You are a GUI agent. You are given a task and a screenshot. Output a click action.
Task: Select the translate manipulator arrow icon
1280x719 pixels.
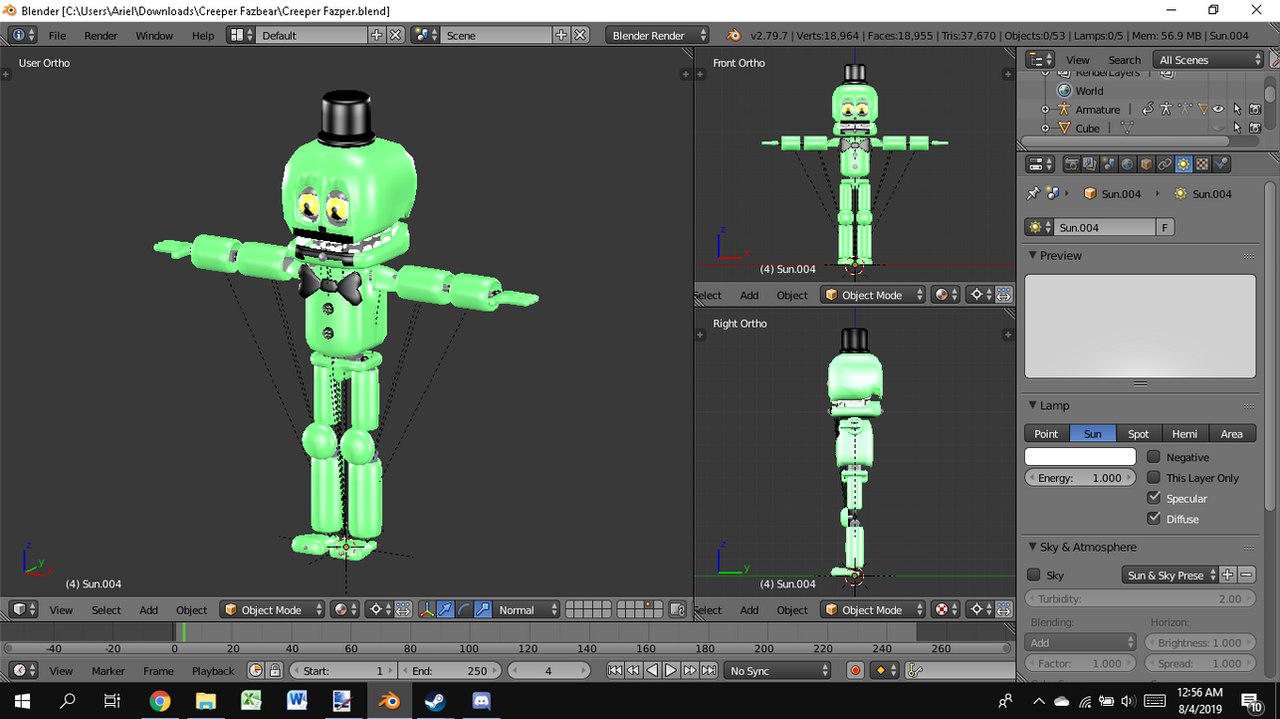click(x=446, y=609)
